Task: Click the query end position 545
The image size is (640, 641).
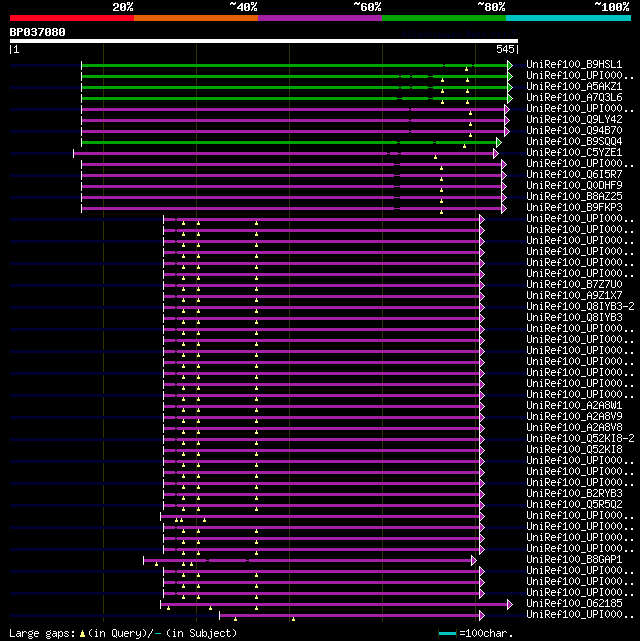Action: click(505, 49)
